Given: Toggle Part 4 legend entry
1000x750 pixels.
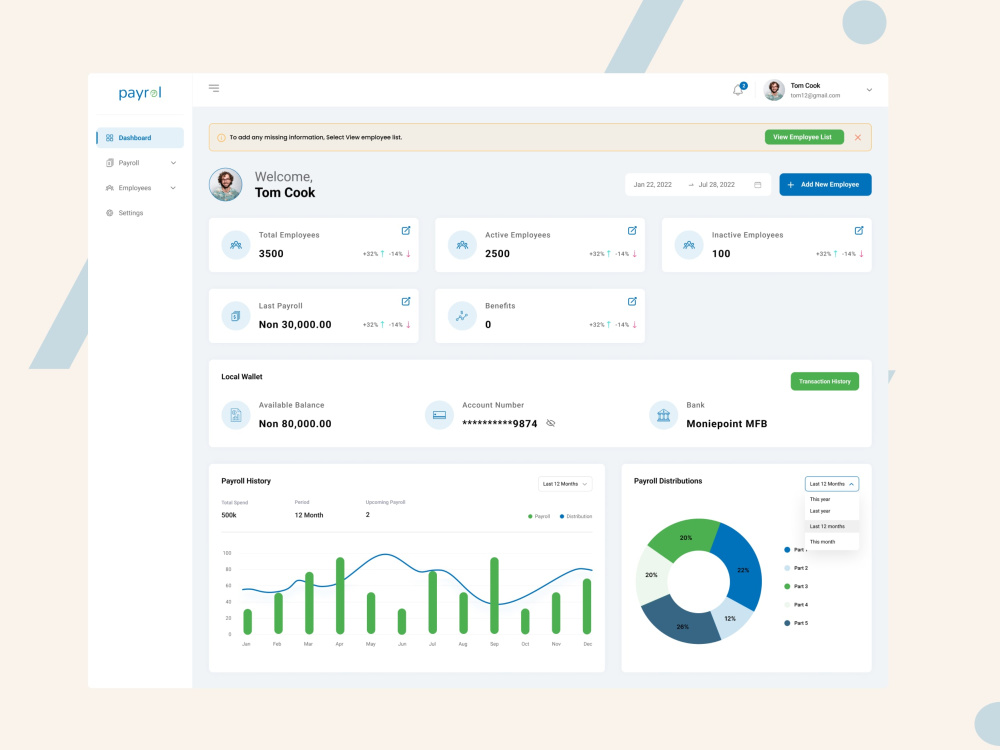Looking at the screenshot, I should (796, 605).
